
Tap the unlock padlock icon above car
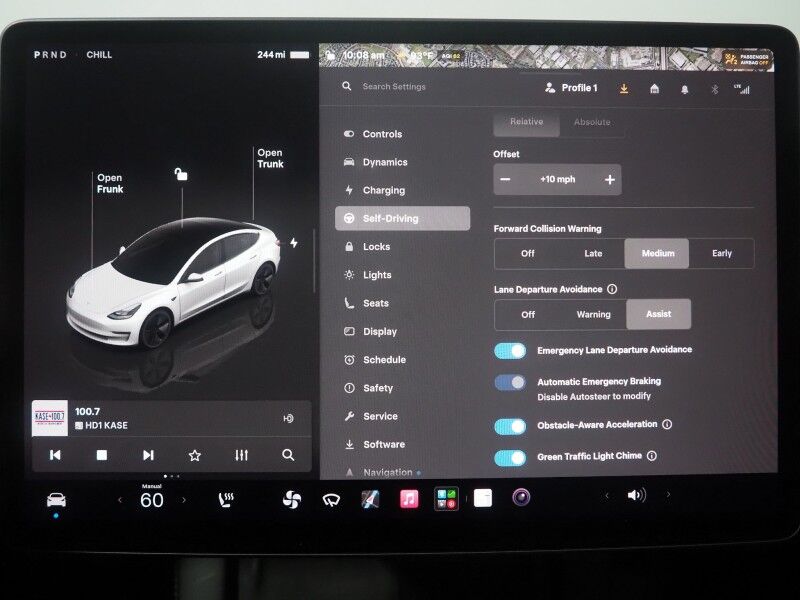tap(181, 174)
